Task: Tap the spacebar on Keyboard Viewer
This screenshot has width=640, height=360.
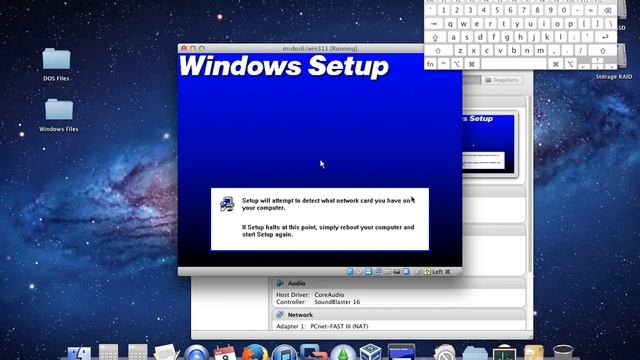Action: [x=513, y=64]
